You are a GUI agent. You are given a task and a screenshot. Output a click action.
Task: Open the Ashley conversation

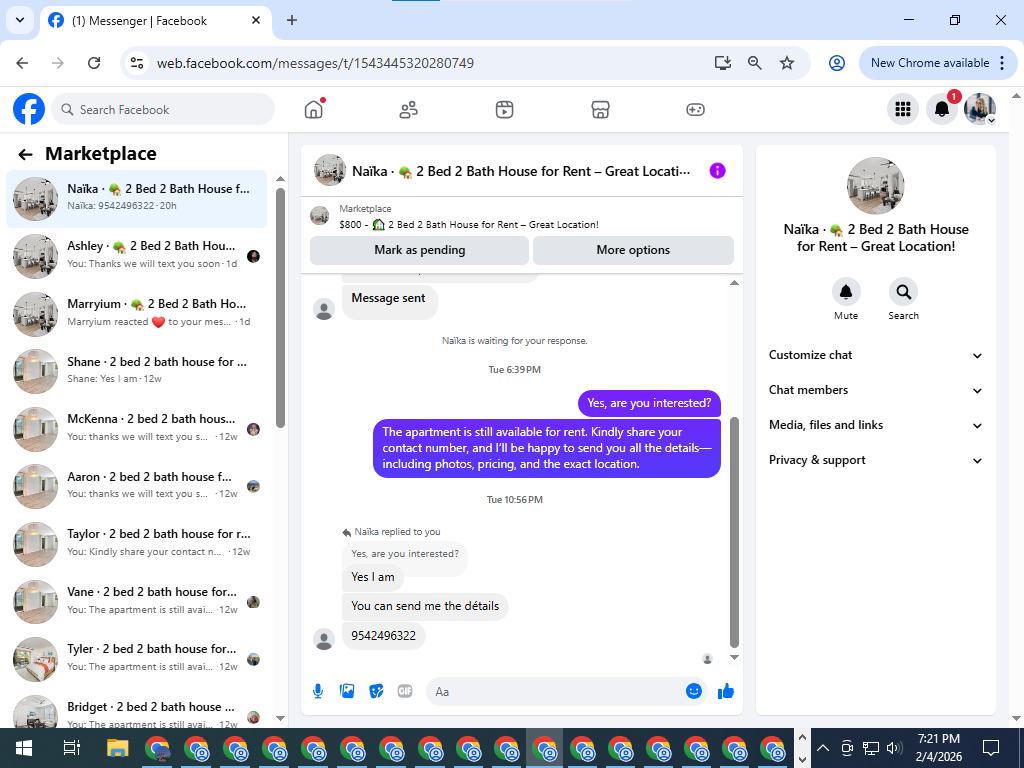click(136, 256)
